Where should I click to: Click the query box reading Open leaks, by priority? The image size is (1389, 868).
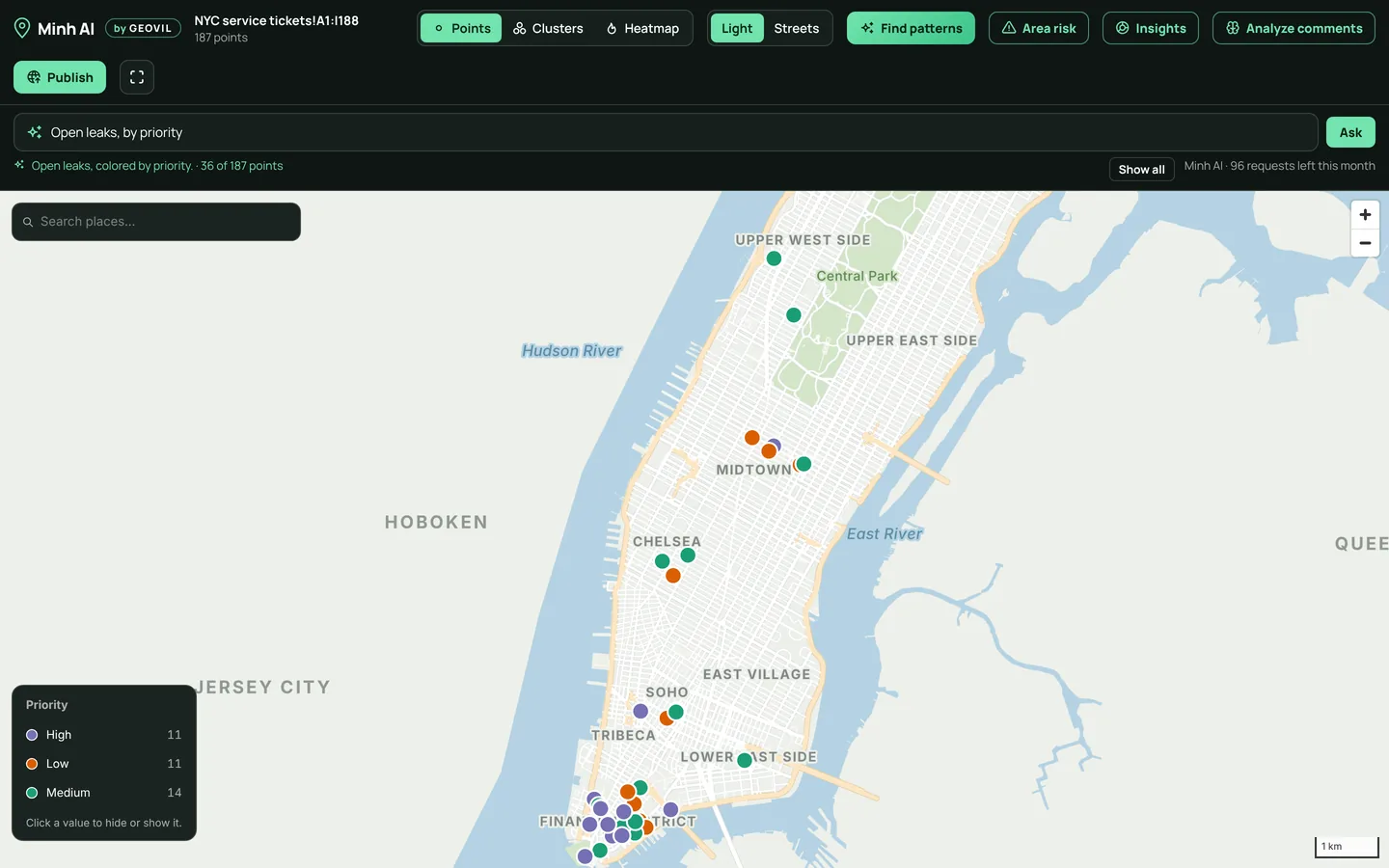tap(666, 132)
